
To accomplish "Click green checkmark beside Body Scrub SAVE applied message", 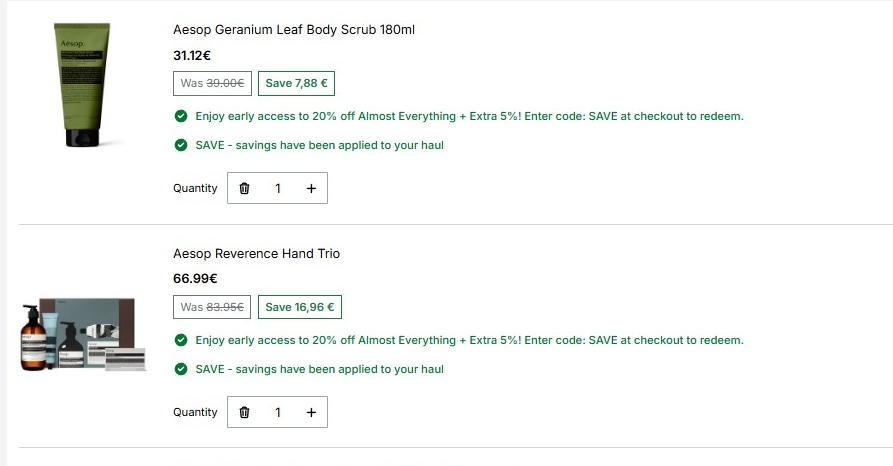I will click(181, 145).
